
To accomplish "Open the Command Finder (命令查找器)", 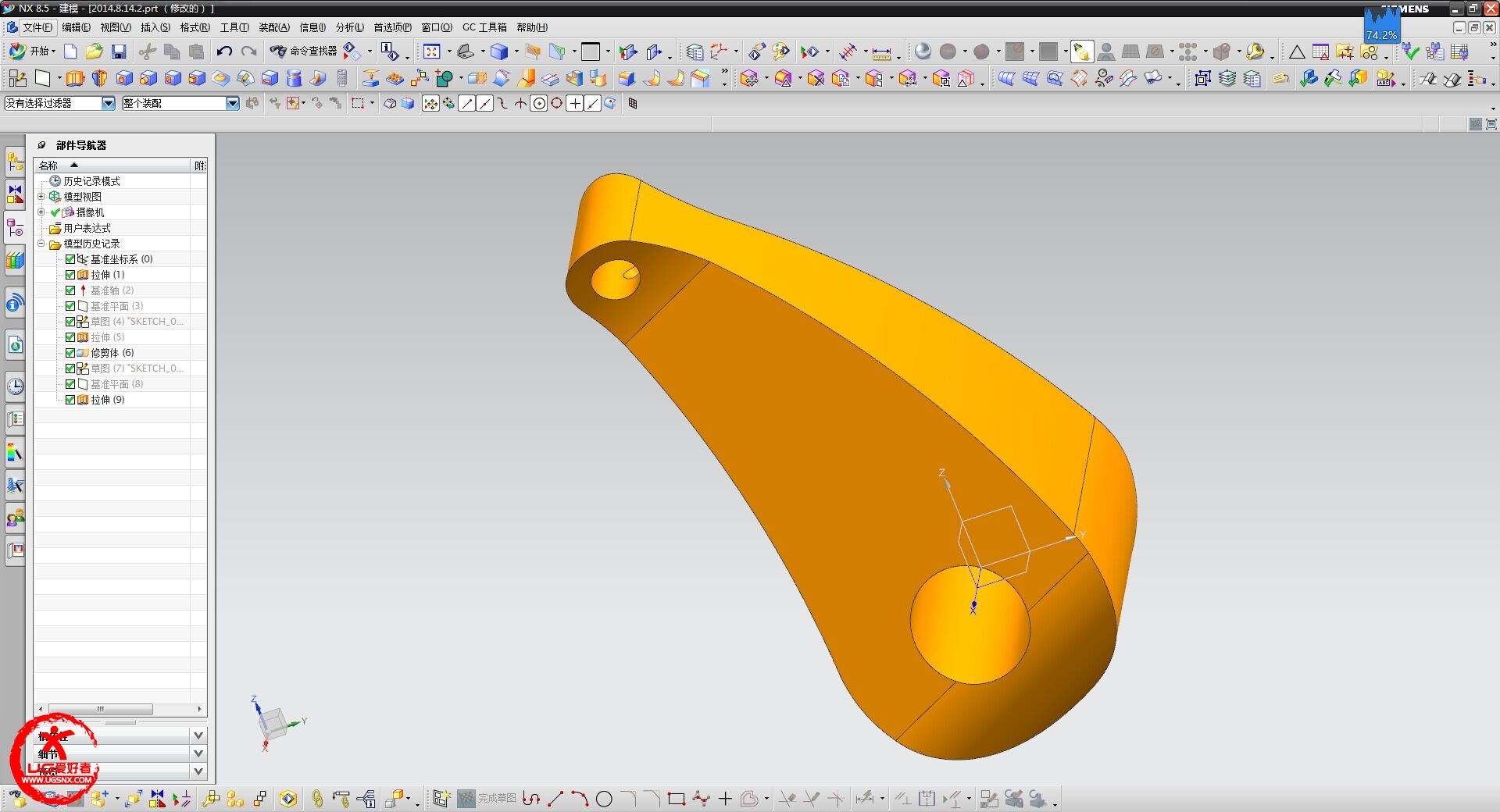I will 303,52.
